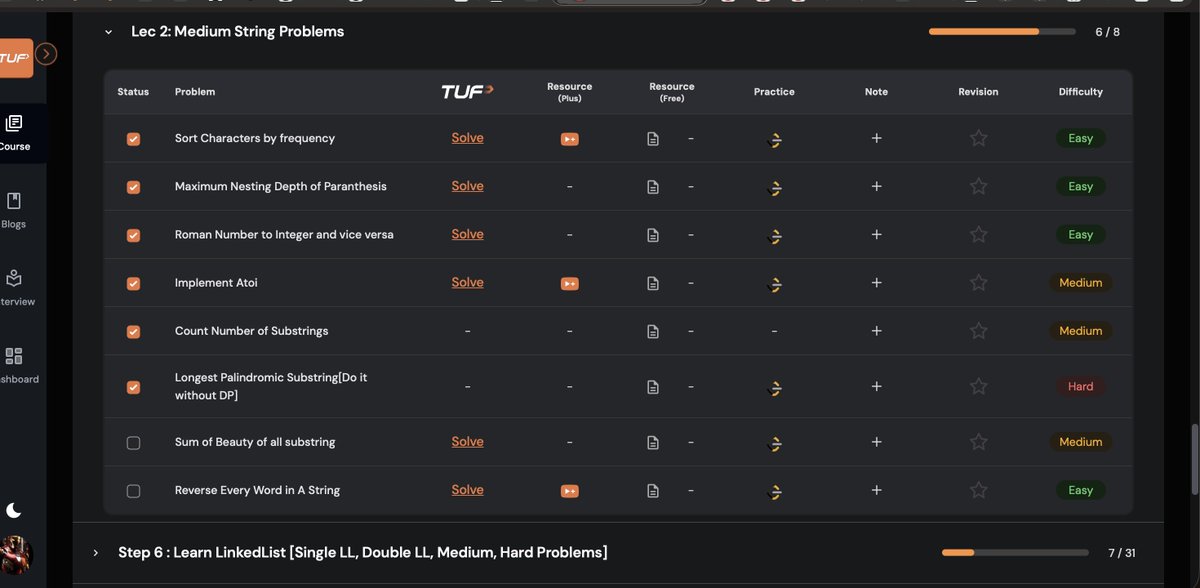Uncheck status for Count Number of Substrings
The image size is (1200, 588).
133,331
